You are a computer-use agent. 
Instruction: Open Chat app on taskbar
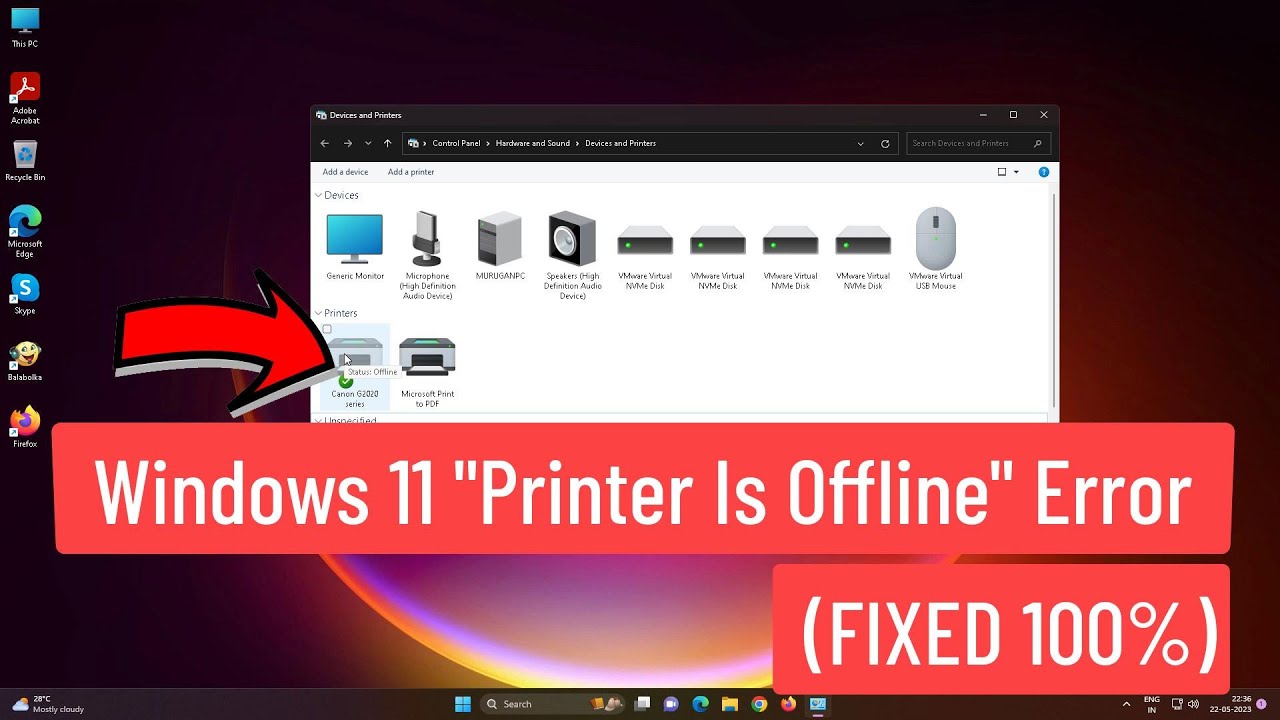click(671, 704)
